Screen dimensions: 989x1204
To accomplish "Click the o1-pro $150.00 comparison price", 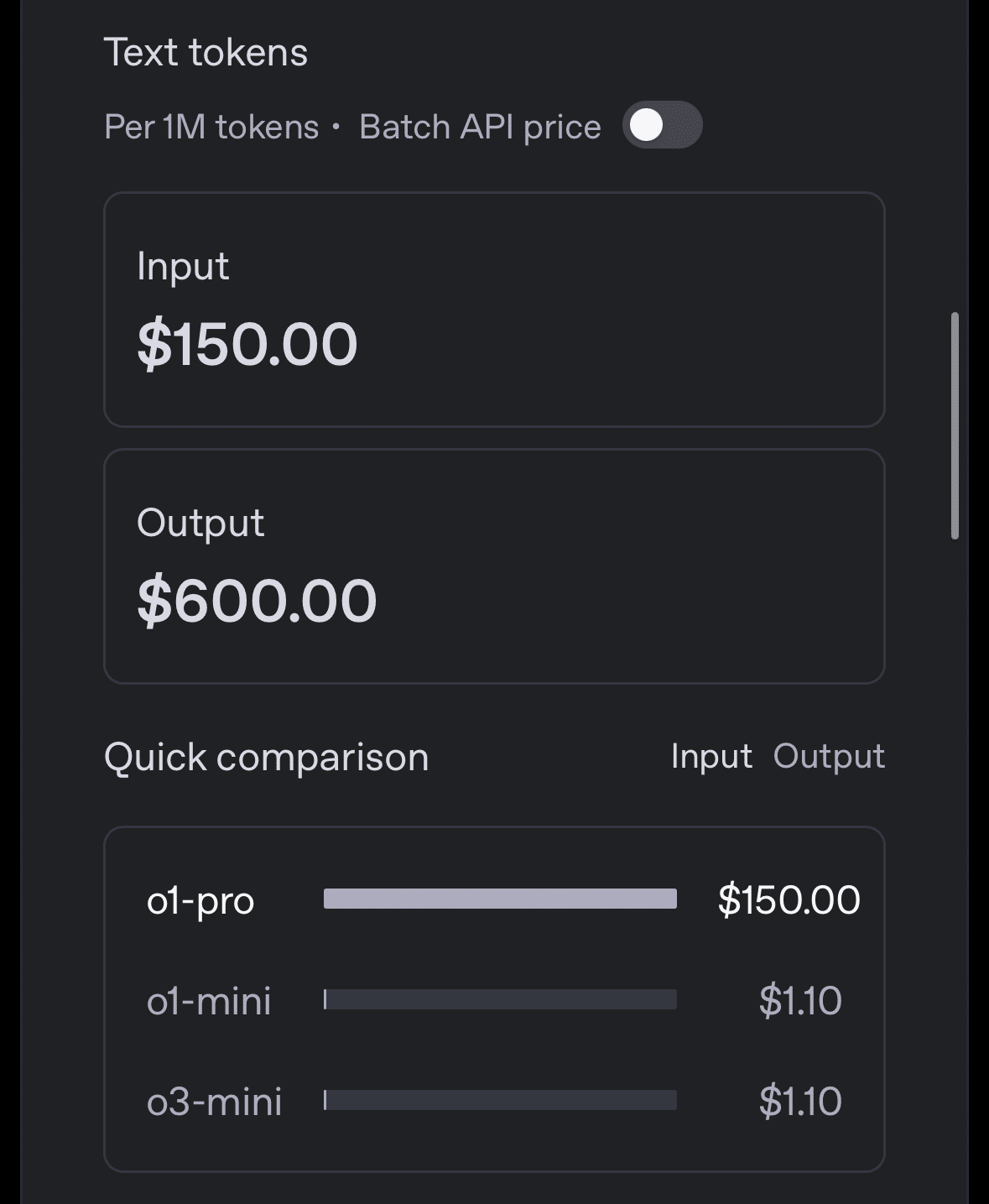I will pos(789,900).
